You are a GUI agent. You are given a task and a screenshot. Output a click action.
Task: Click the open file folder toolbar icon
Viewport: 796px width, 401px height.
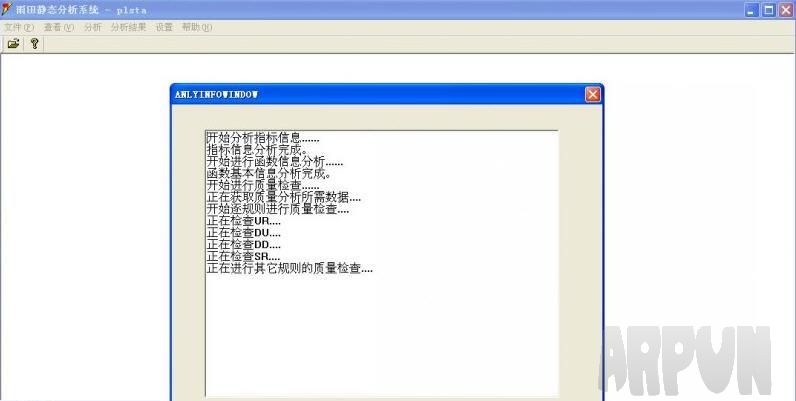(x=14, y=44)
